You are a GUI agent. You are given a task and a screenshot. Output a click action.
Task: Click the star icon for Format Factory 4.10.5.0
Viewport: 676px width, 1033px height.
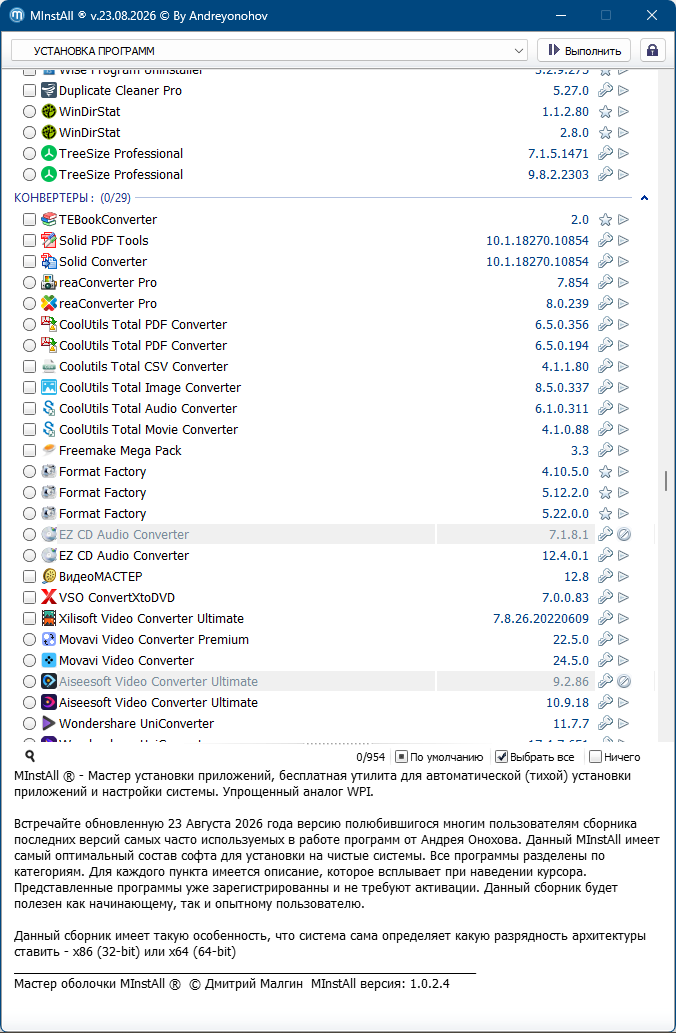(x=605, y=472)
